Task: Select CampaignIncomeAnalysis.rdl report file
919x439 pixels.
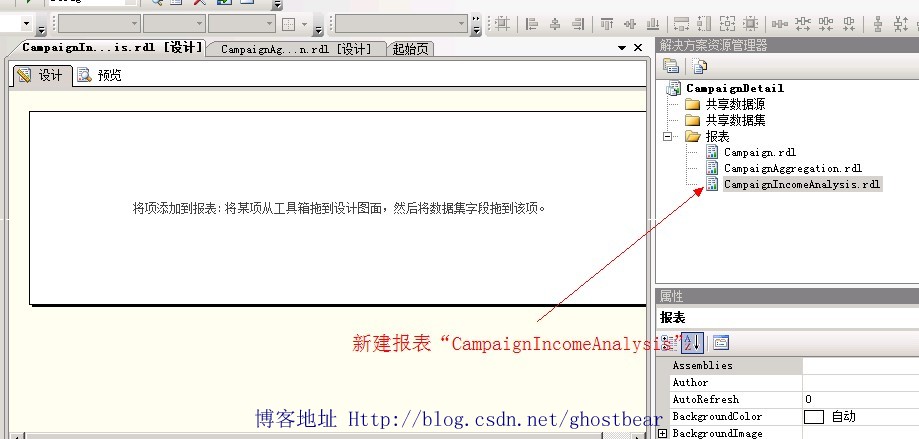Action: tap(802, 184)
